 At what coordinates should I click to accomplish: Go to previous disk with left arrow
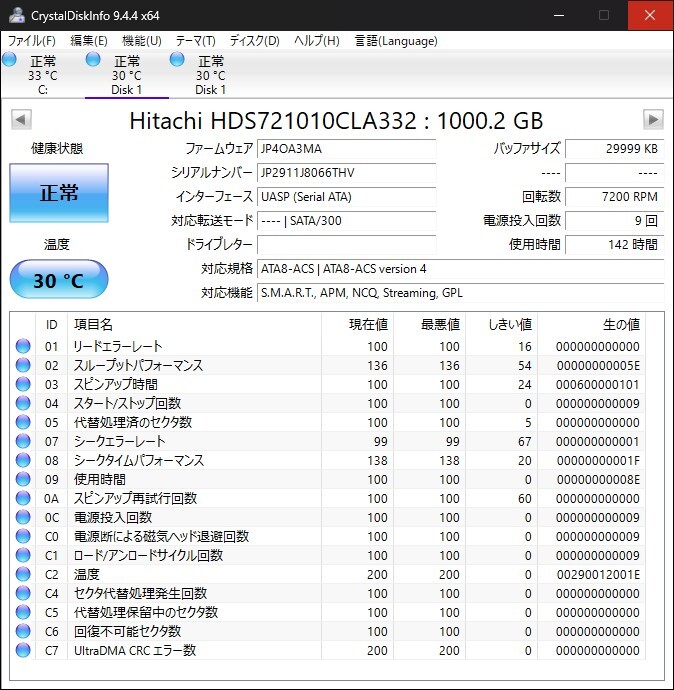[21, 119]
